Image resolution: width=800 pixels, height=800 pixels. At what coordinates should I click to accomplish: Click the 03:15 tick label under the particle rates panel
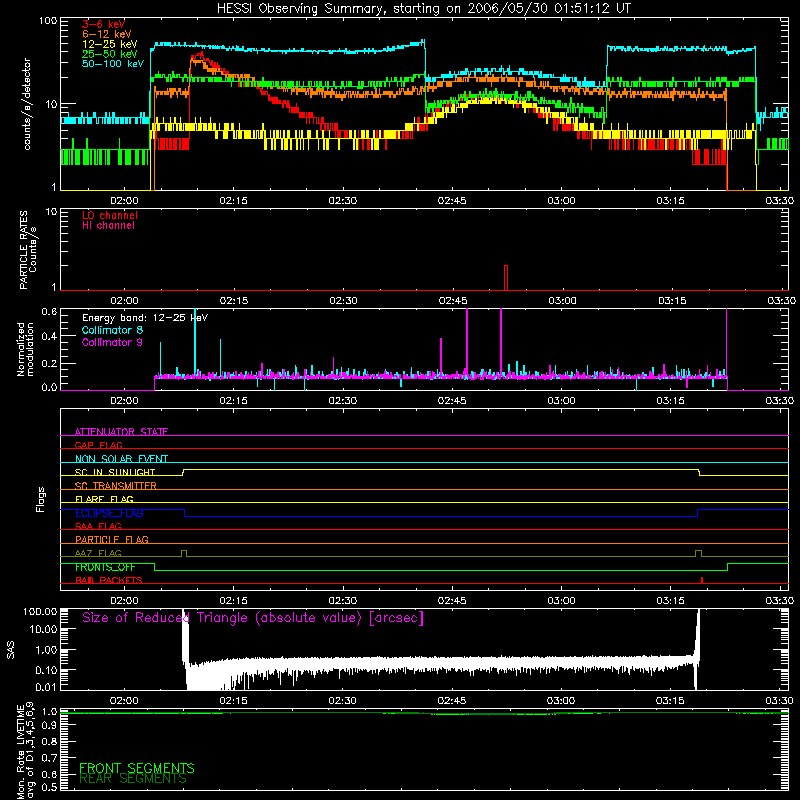672,301
